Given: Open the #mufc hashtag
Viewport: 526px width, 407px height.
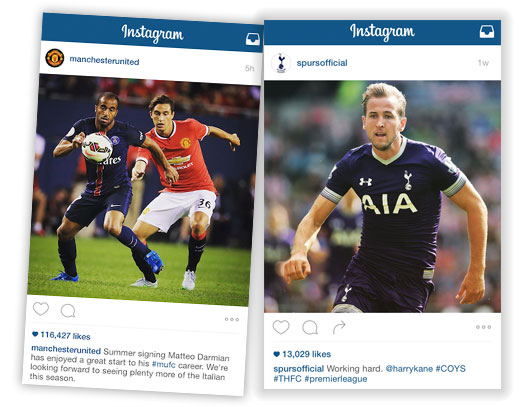Looking at the screenshot, I should coord(163,364).
